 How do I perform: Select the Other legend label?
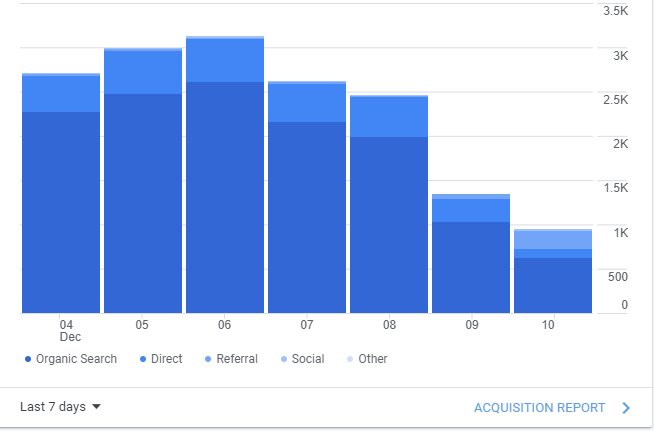373,359
